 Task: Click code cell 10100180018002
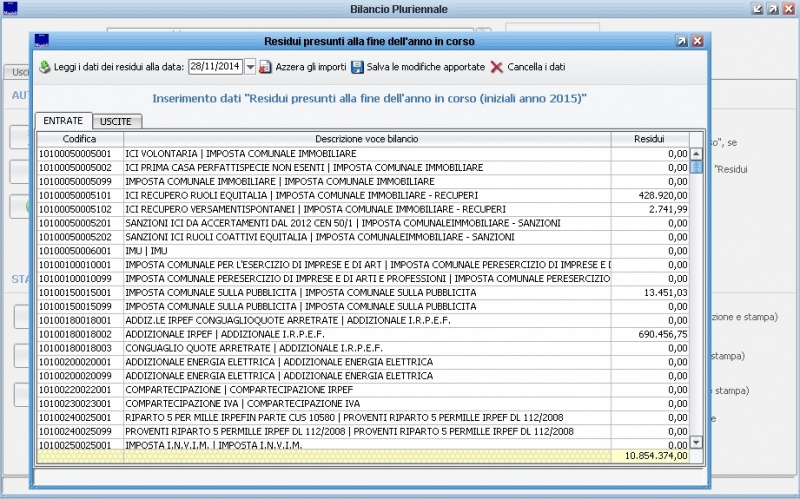[80, 334]
